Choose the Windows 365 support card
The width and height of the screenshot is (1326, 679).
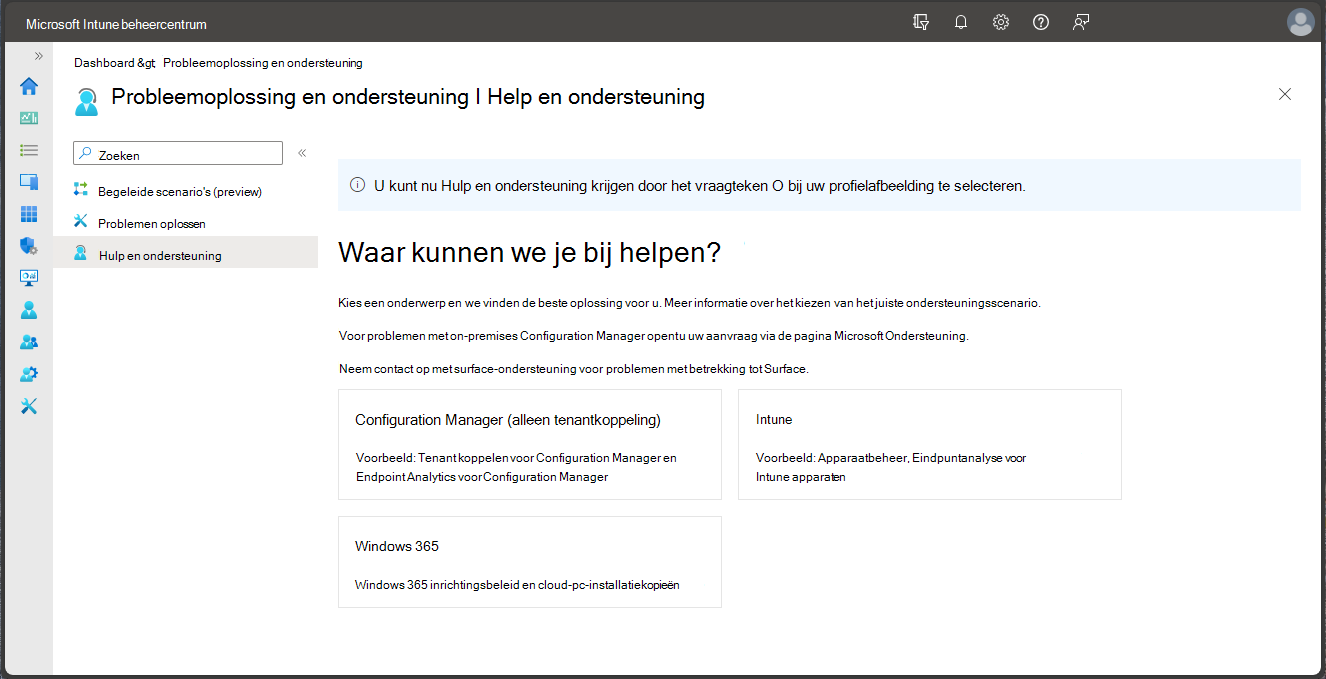530,562
